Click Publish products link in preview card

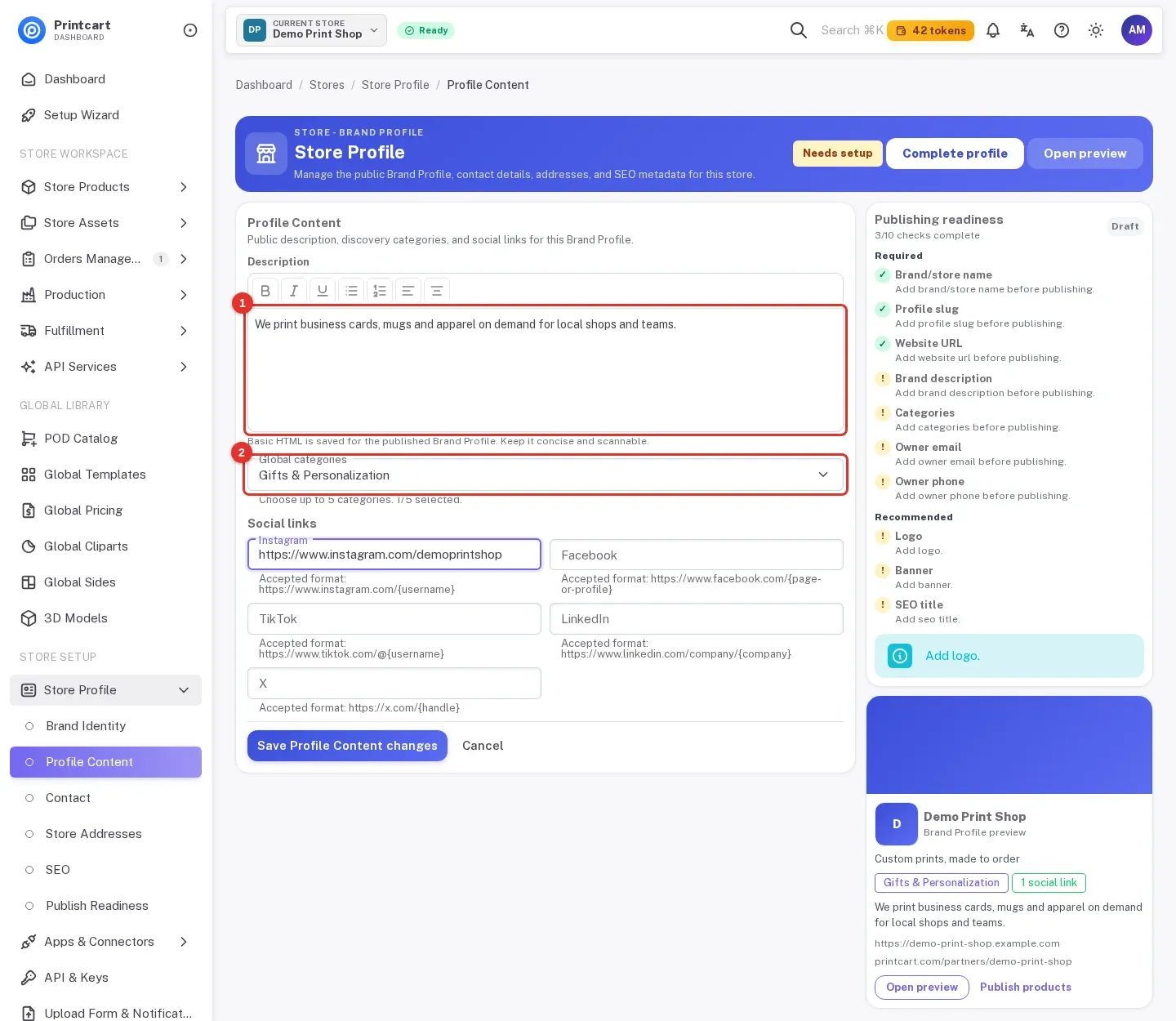click(1026, 987)
